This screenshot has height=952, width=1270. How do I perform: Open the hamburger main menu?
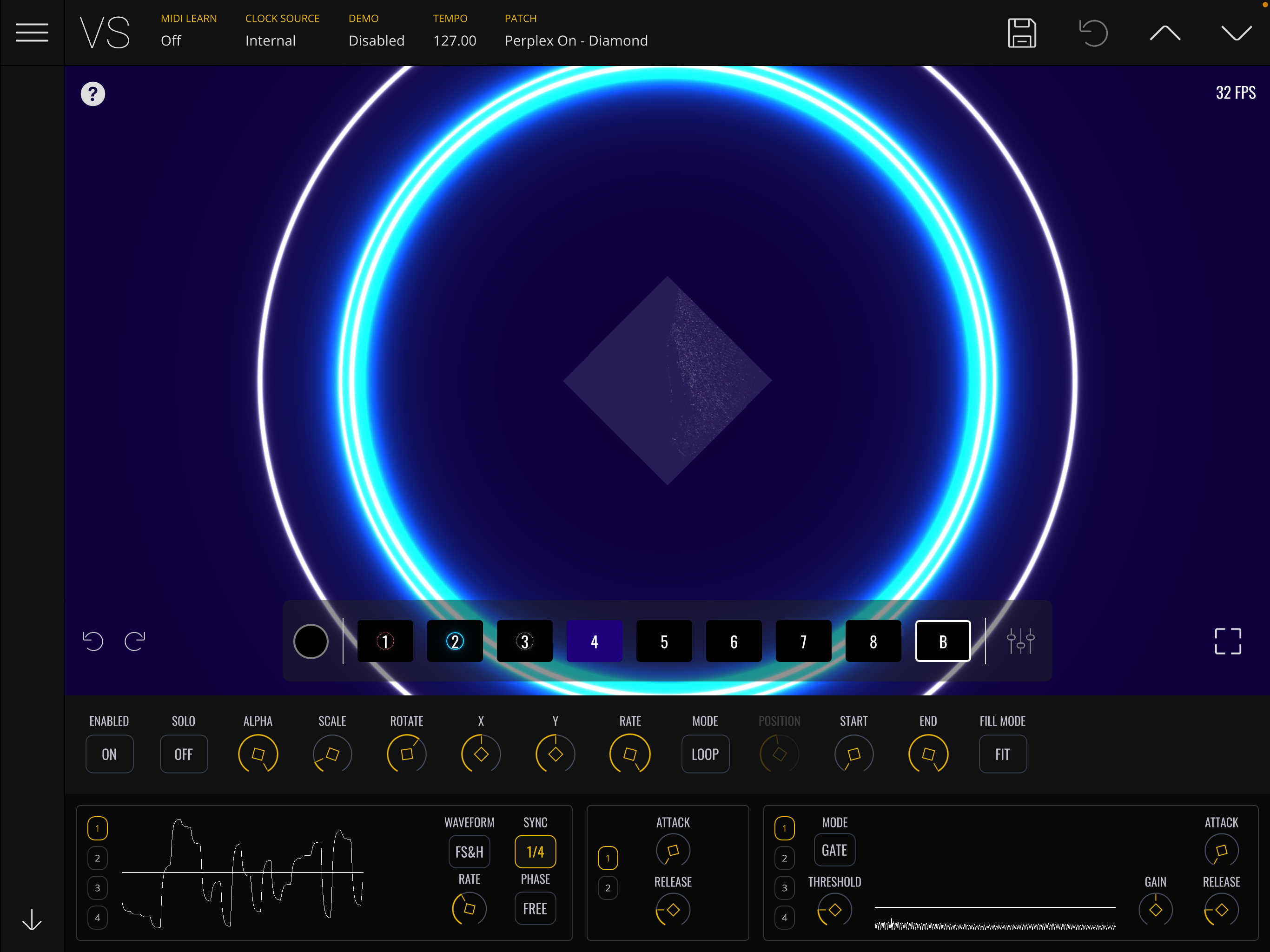(x=32, y=33)
